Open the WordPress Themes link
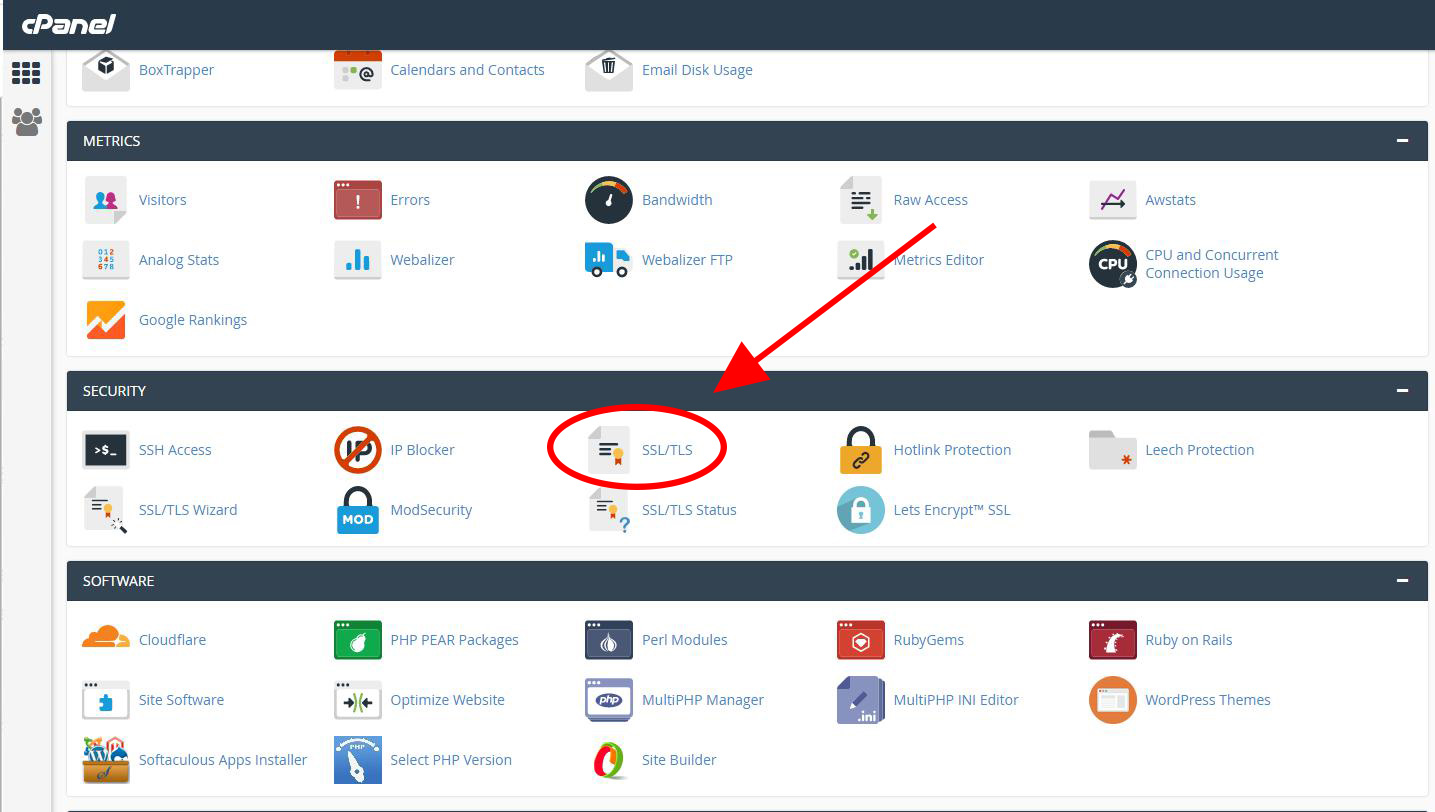This screenshot has width=1435, height=812. click(1208, 700)
